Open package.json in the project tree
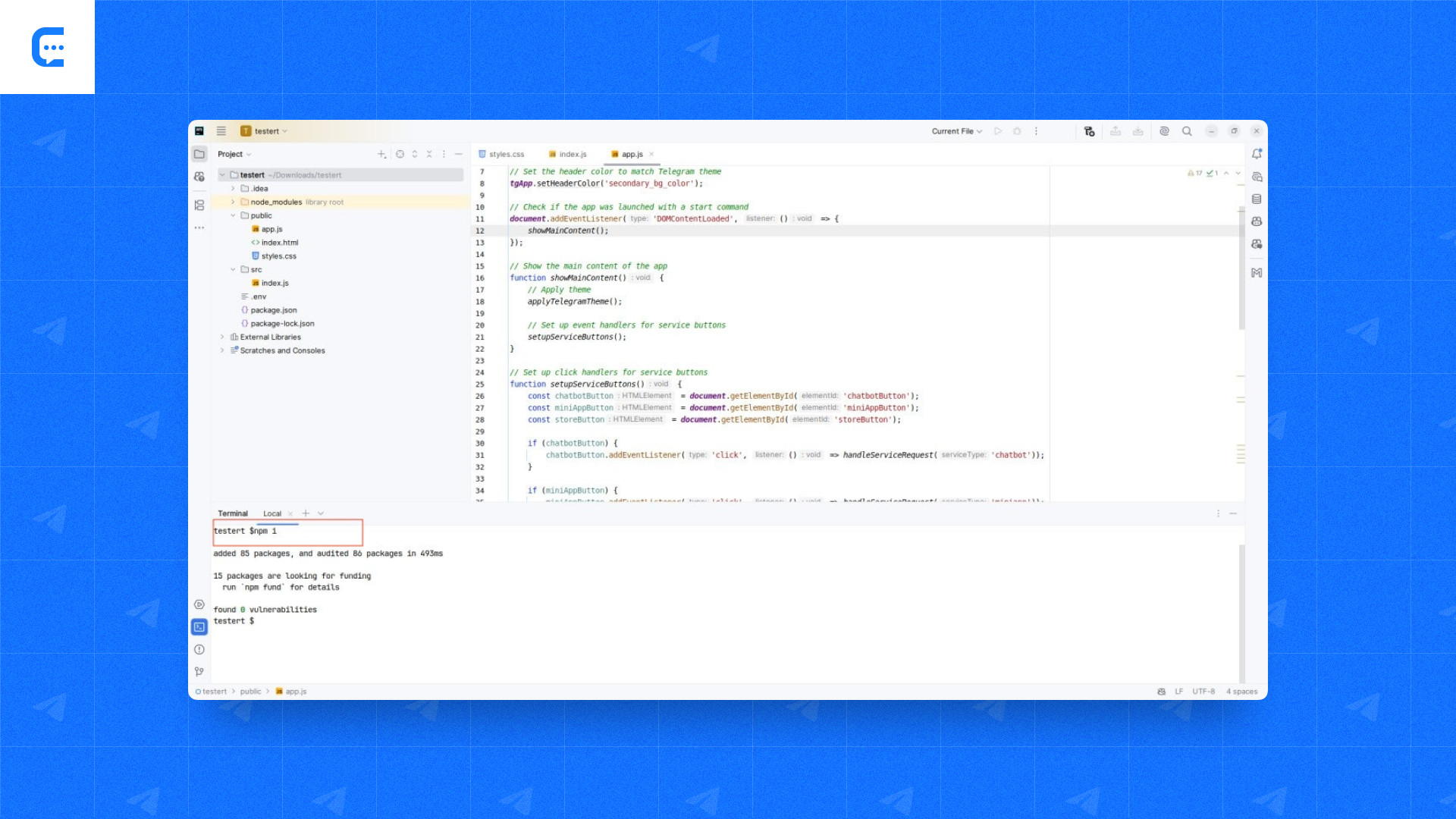 (274, 310)
